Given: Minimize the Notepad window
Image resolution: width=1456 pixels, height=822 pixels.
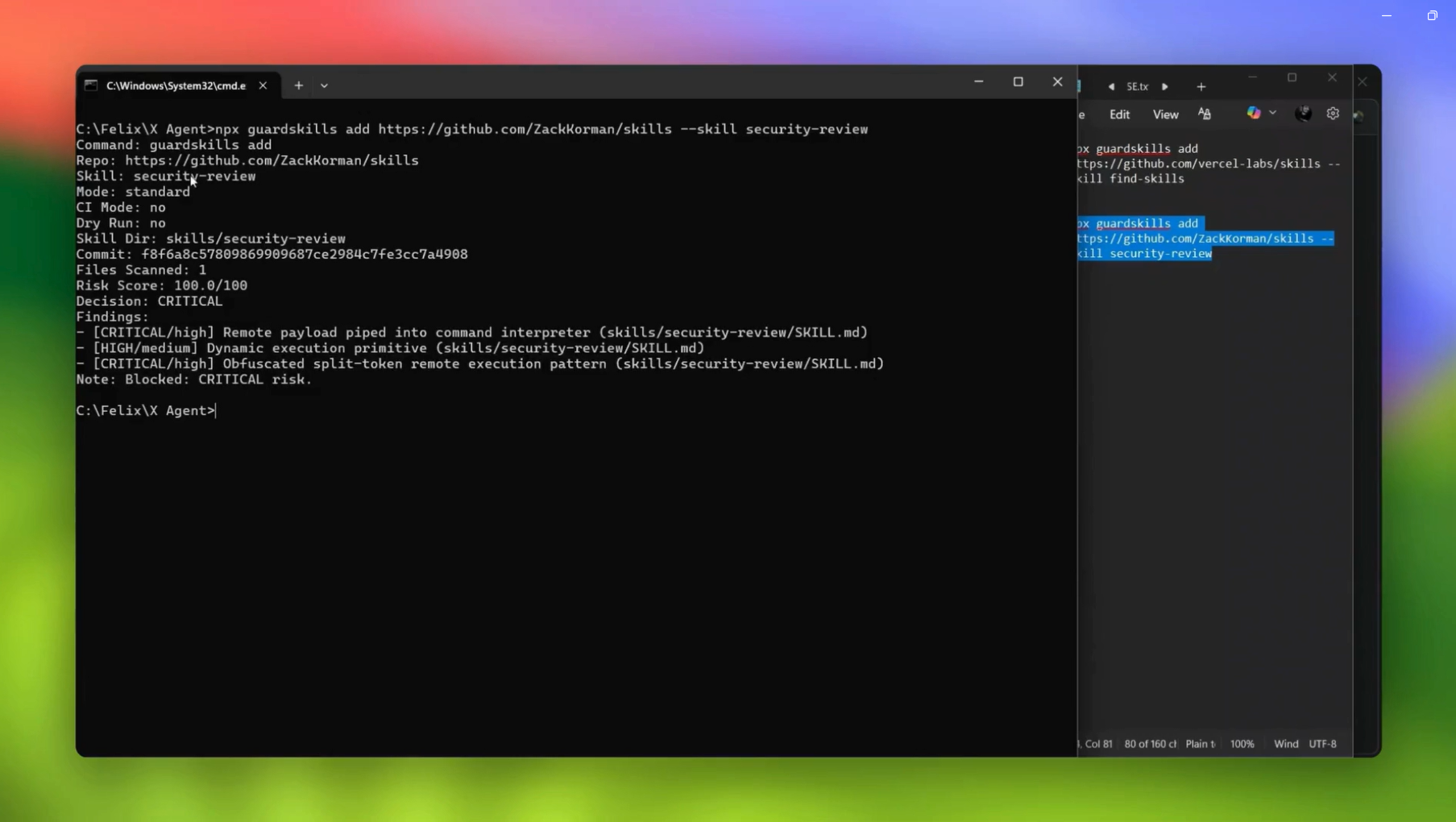Looking at the screenshot, I should (x=1252, y=77).
